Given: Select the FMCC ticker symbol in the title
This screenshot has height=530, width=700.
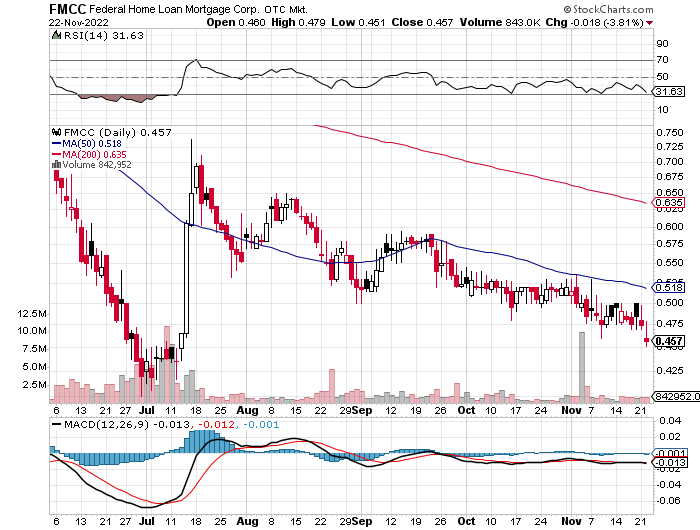Looking at the screenshot, I should [x=67, y=9].
